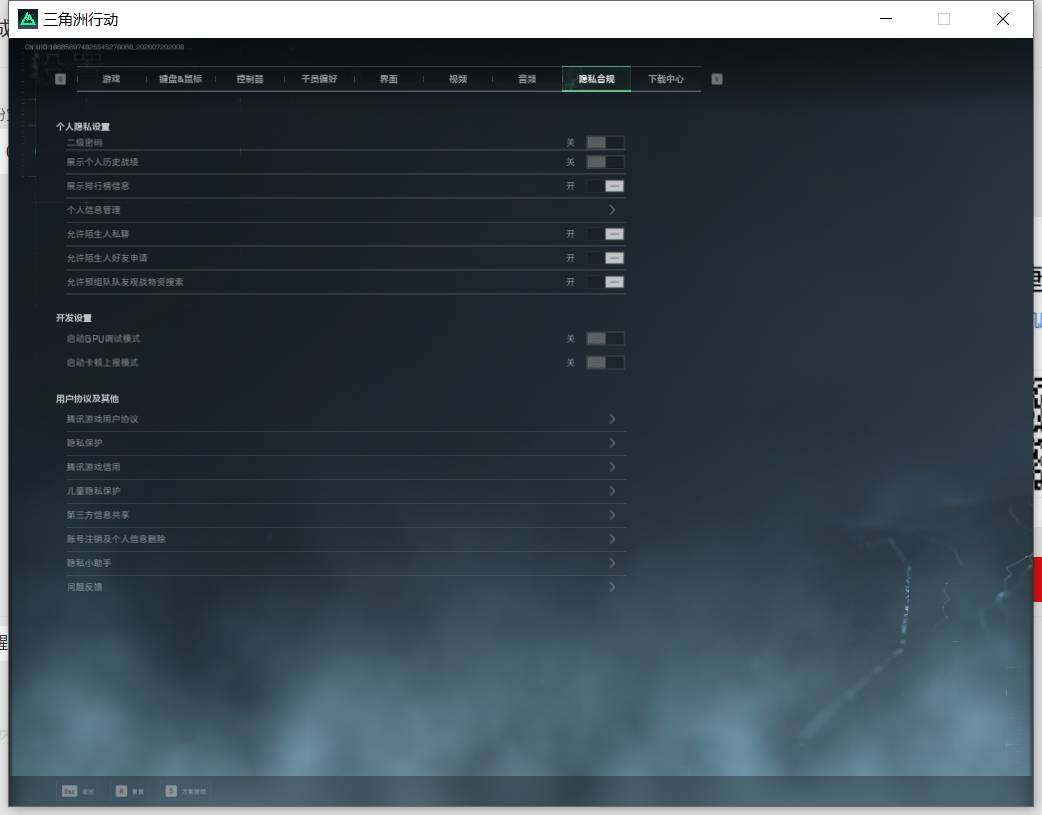
Task: Click the 问题反馈 label
Action: 84,586
